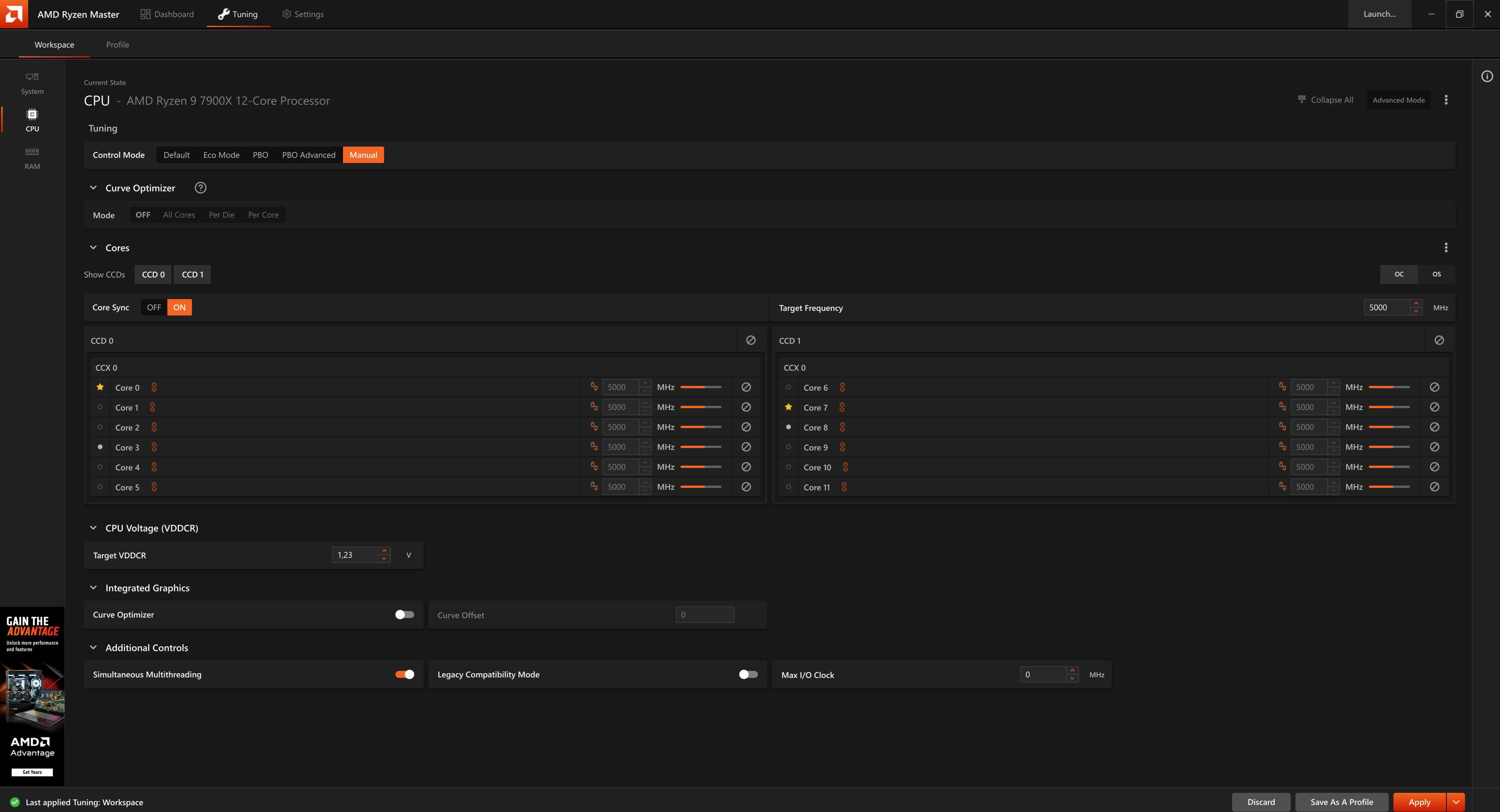Disable CCD 1 with its circle-slash icon
1500x812 pixels.
[x=1439, y=341]
